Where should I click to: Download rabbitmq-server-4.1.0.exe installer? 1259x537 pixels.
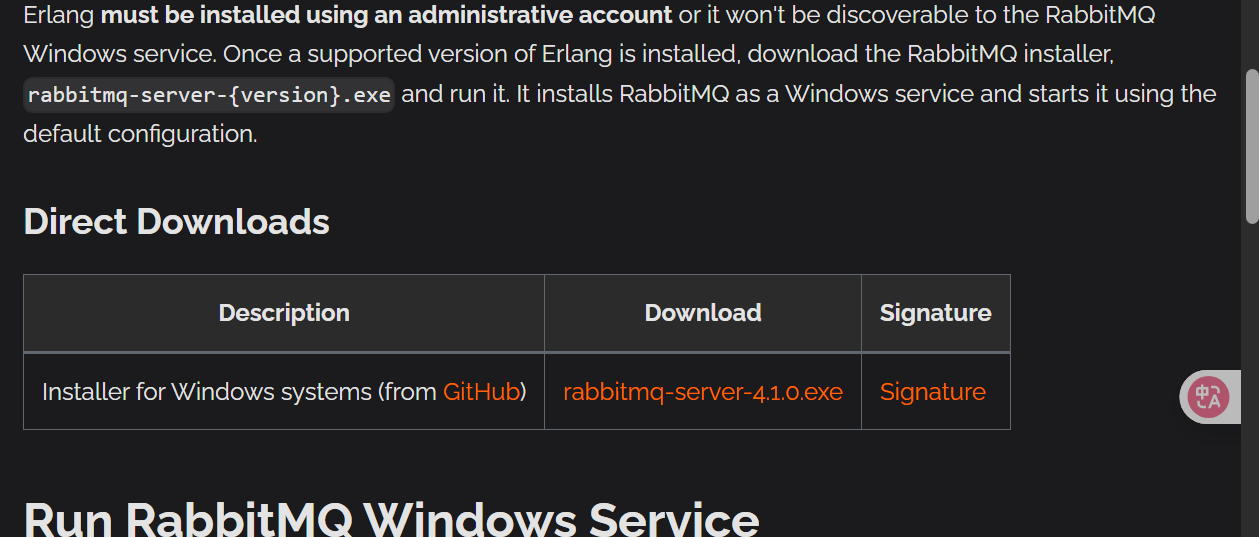[x=703, y=392]
